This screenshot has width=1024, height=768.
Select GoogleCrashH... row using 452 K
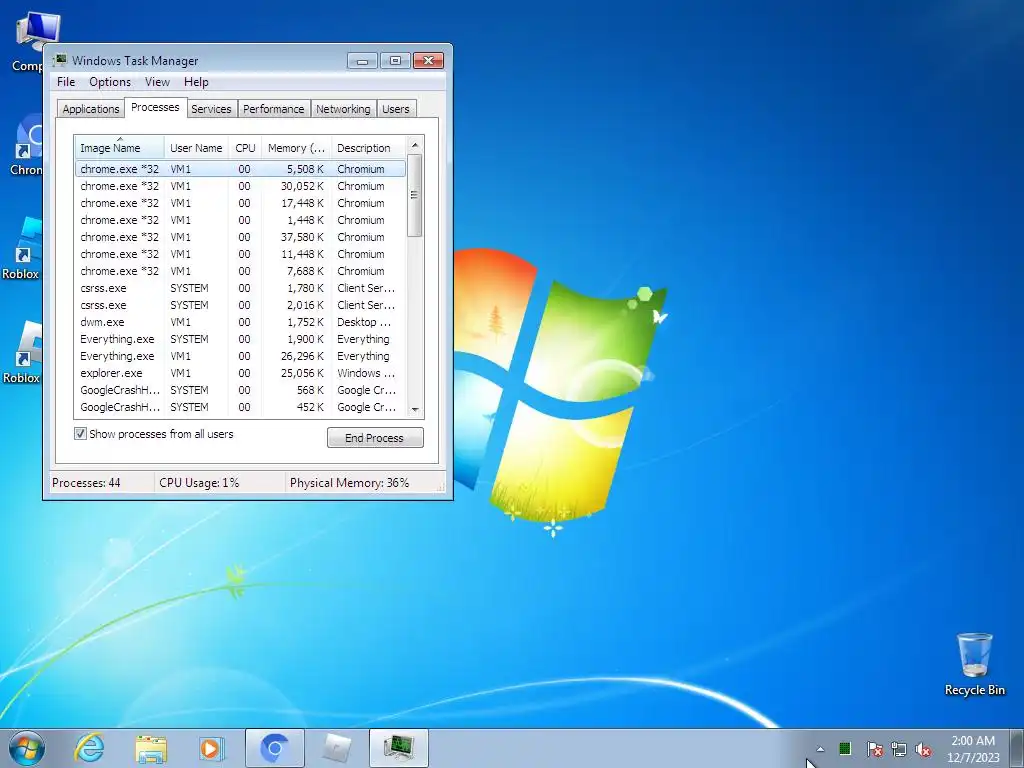tap(240, 407)
